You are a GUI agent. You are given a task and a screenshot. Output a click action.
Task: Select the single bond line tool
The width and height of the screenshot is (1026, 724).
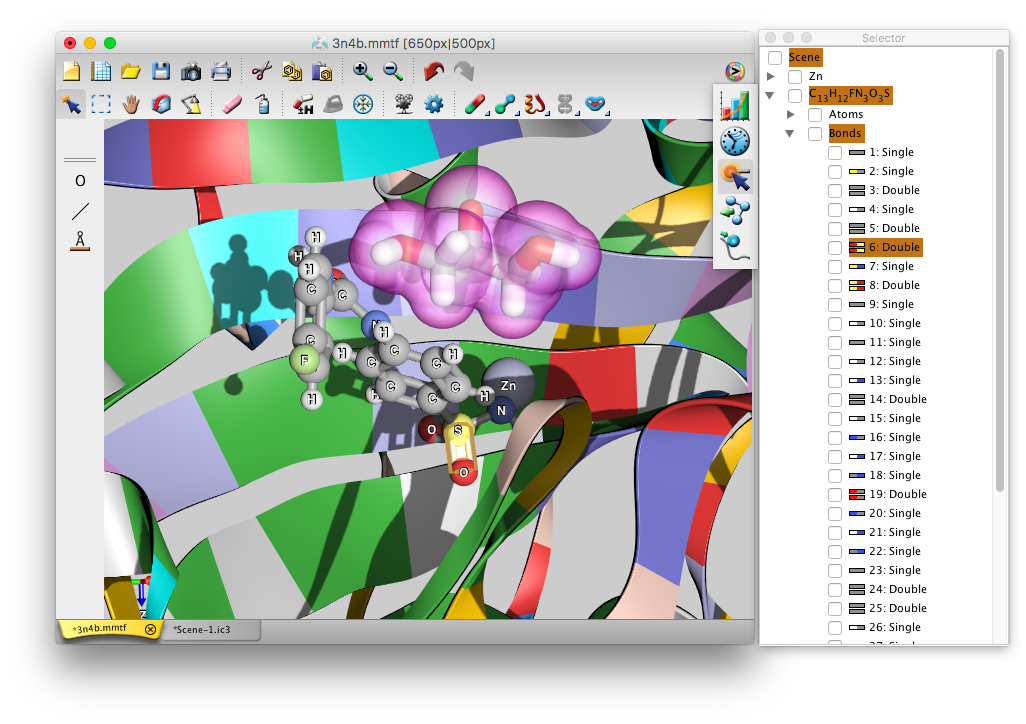coord(80,211)
